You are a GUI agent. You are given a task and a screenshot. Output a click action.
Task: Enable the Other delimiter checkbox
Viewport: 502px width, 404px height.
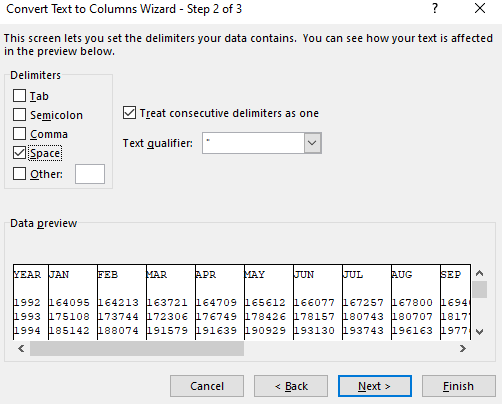[x=19, y=174]
